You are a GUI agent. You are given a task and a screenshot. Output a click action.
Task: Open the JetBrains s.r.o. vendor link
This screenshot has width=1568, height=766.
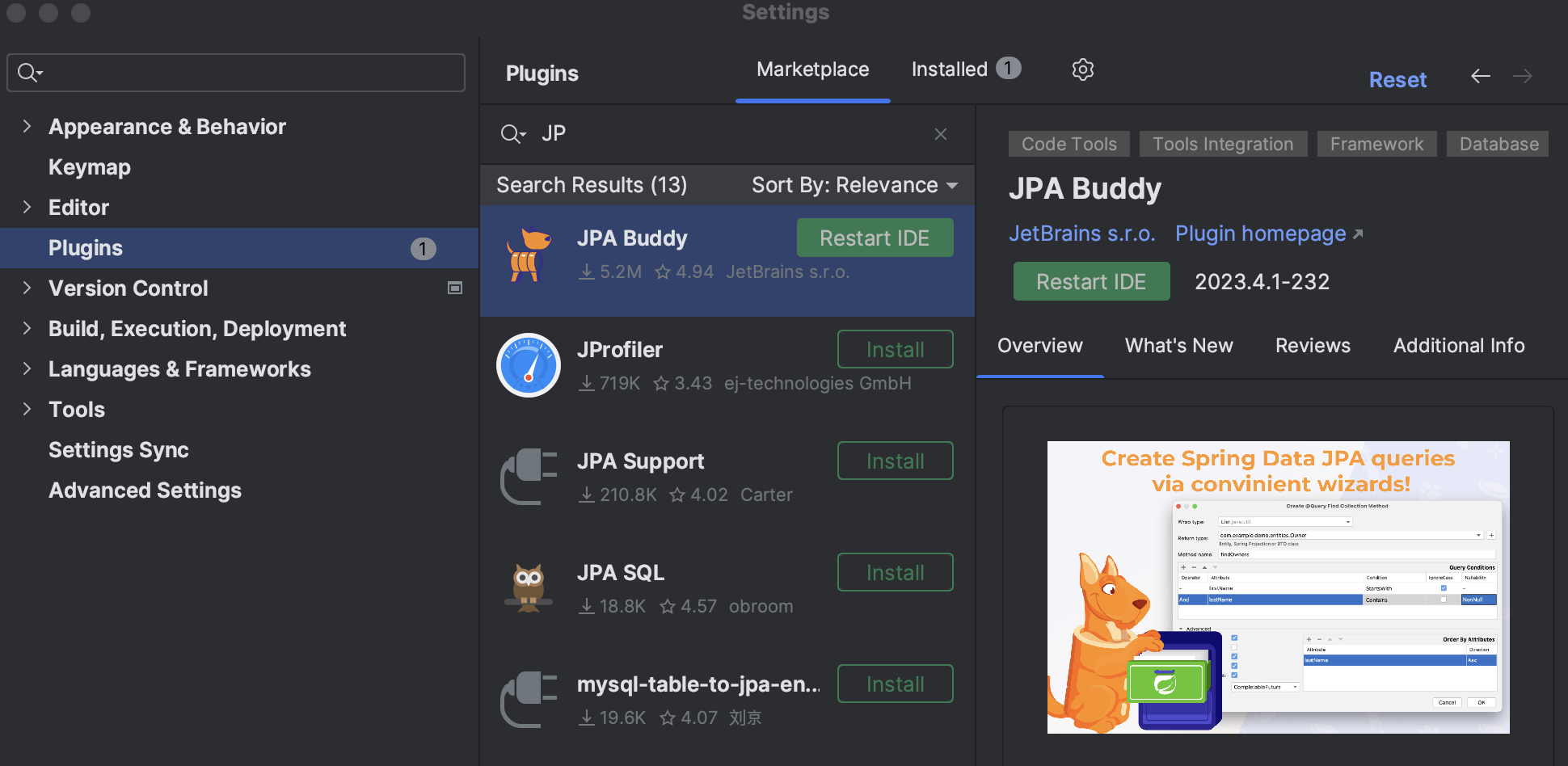[1081, 234]
